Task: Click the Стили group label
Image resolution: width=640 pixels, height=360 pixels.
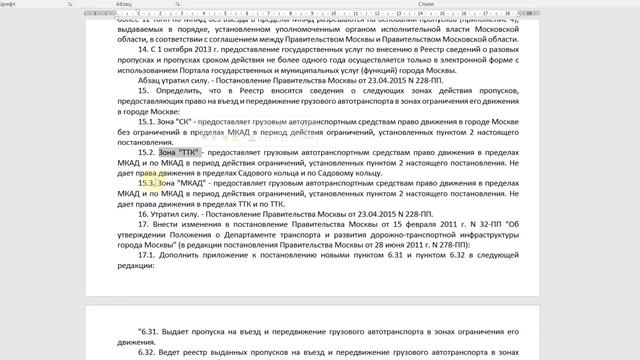Action: click(426, 4)
